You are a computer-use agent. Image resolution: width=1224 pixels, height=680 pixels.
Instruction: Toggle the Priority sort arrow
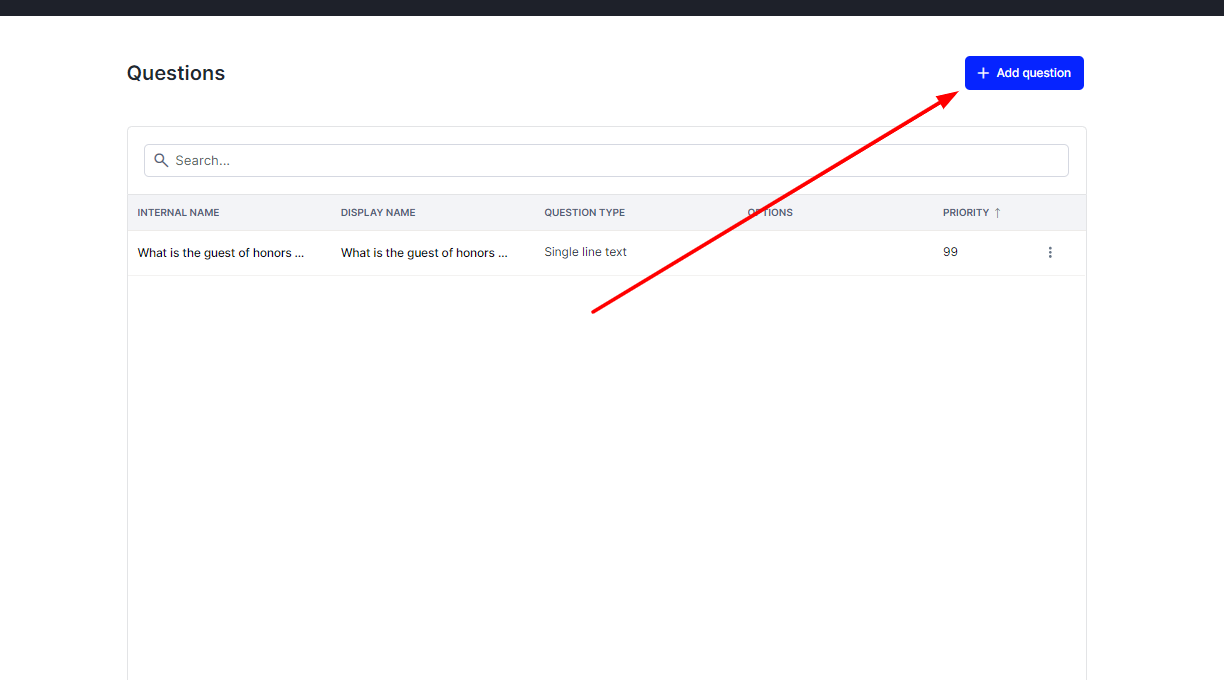pyautogui.click(x=997, y=213)
